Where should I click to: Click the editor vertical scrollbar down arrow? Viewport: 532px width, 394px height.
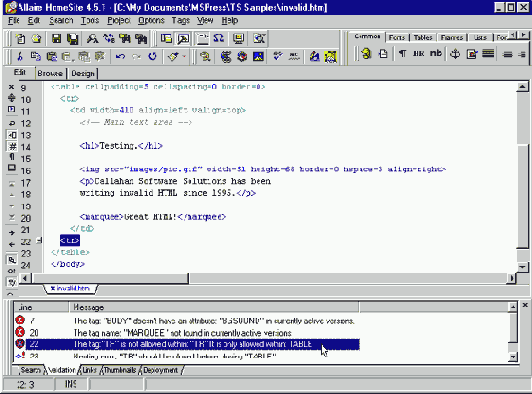pos(522,267)
